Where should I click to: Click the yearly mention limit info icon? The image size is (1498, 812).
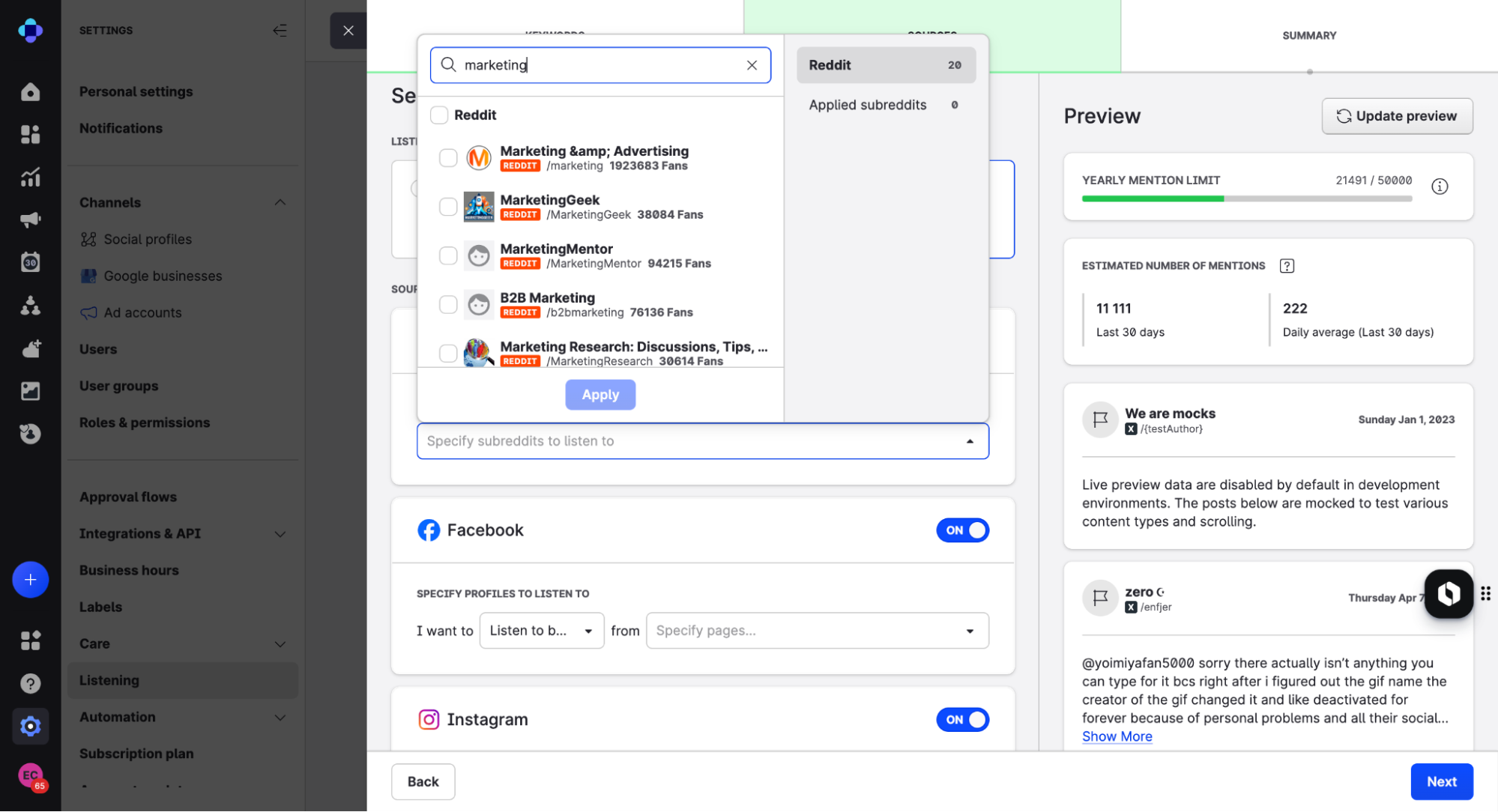click(x=1439, y=187)
